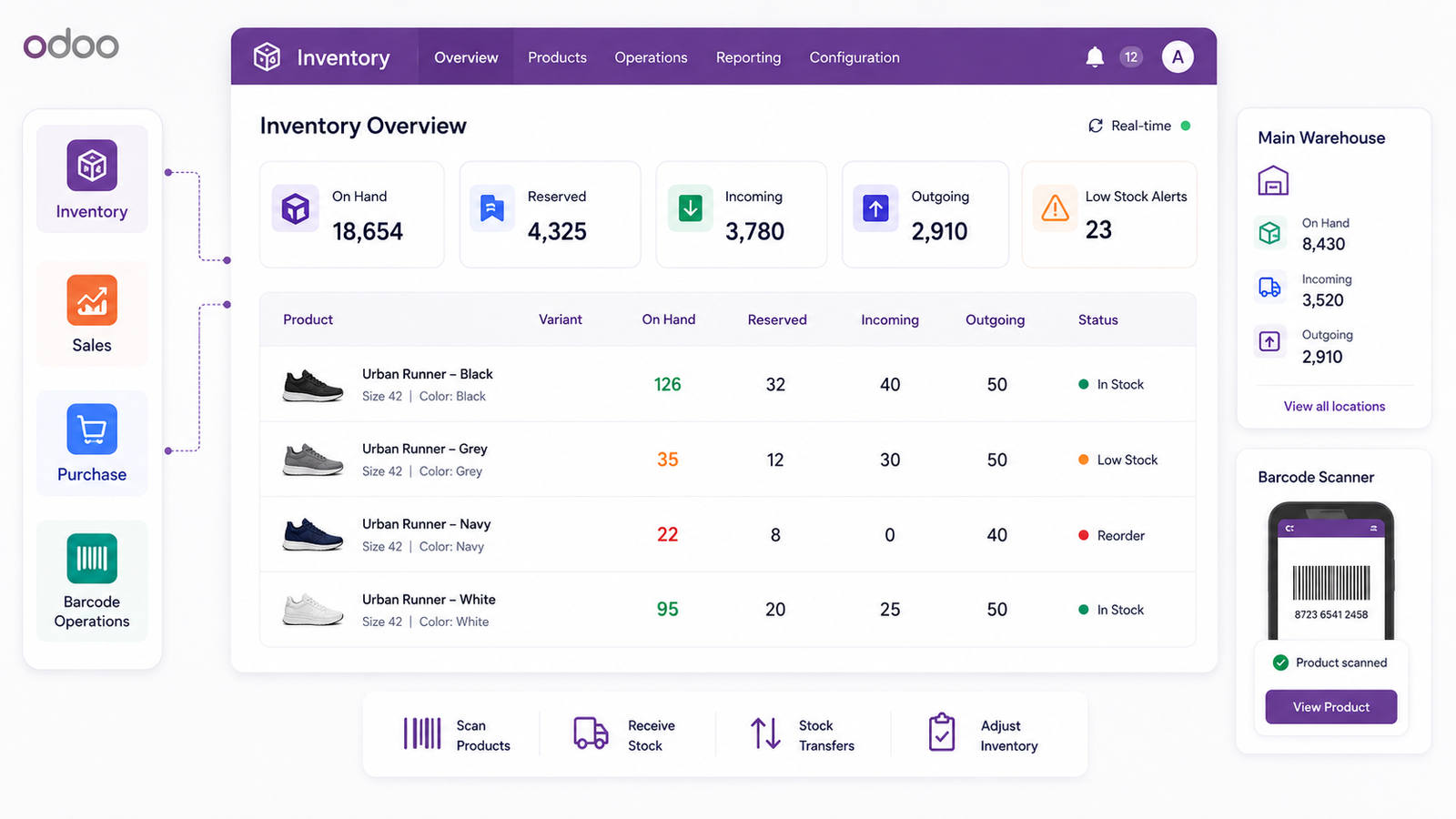Viewport: 1456px width, 819px height.
Task: Click the 12 notification count badge
Action: 1131,57
